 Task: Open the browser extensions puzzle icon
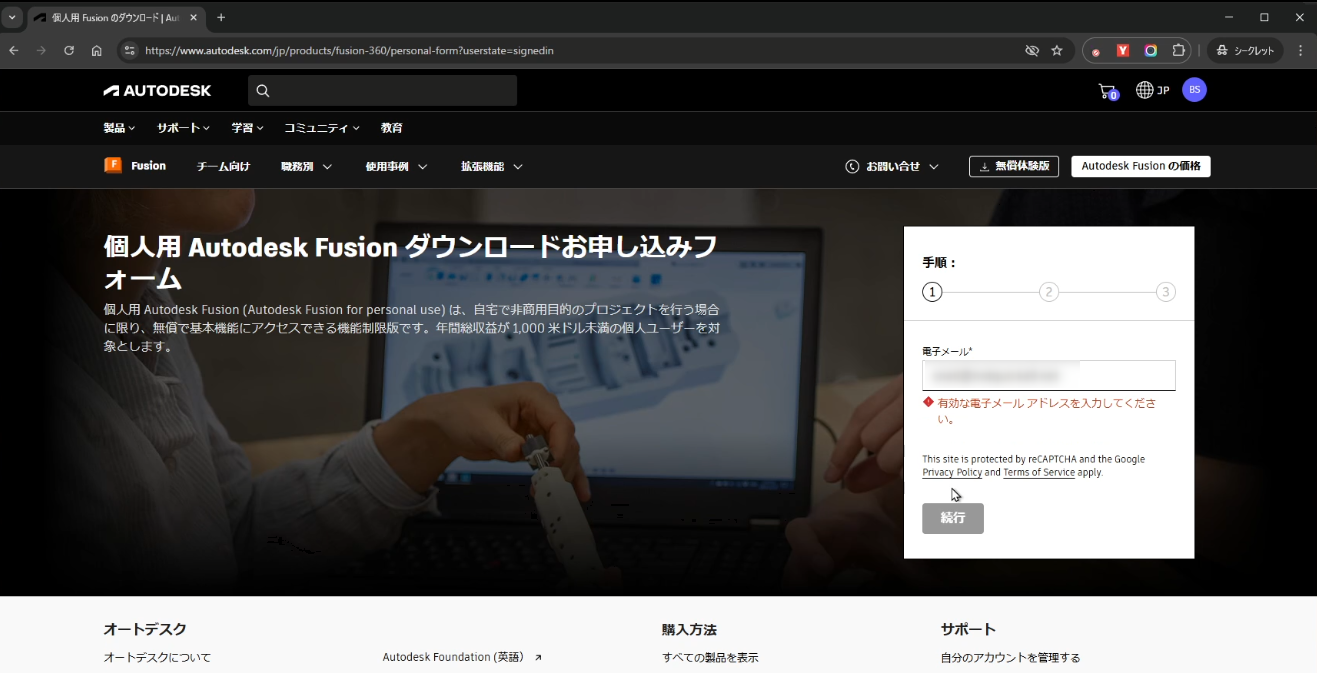(1179, 50)
